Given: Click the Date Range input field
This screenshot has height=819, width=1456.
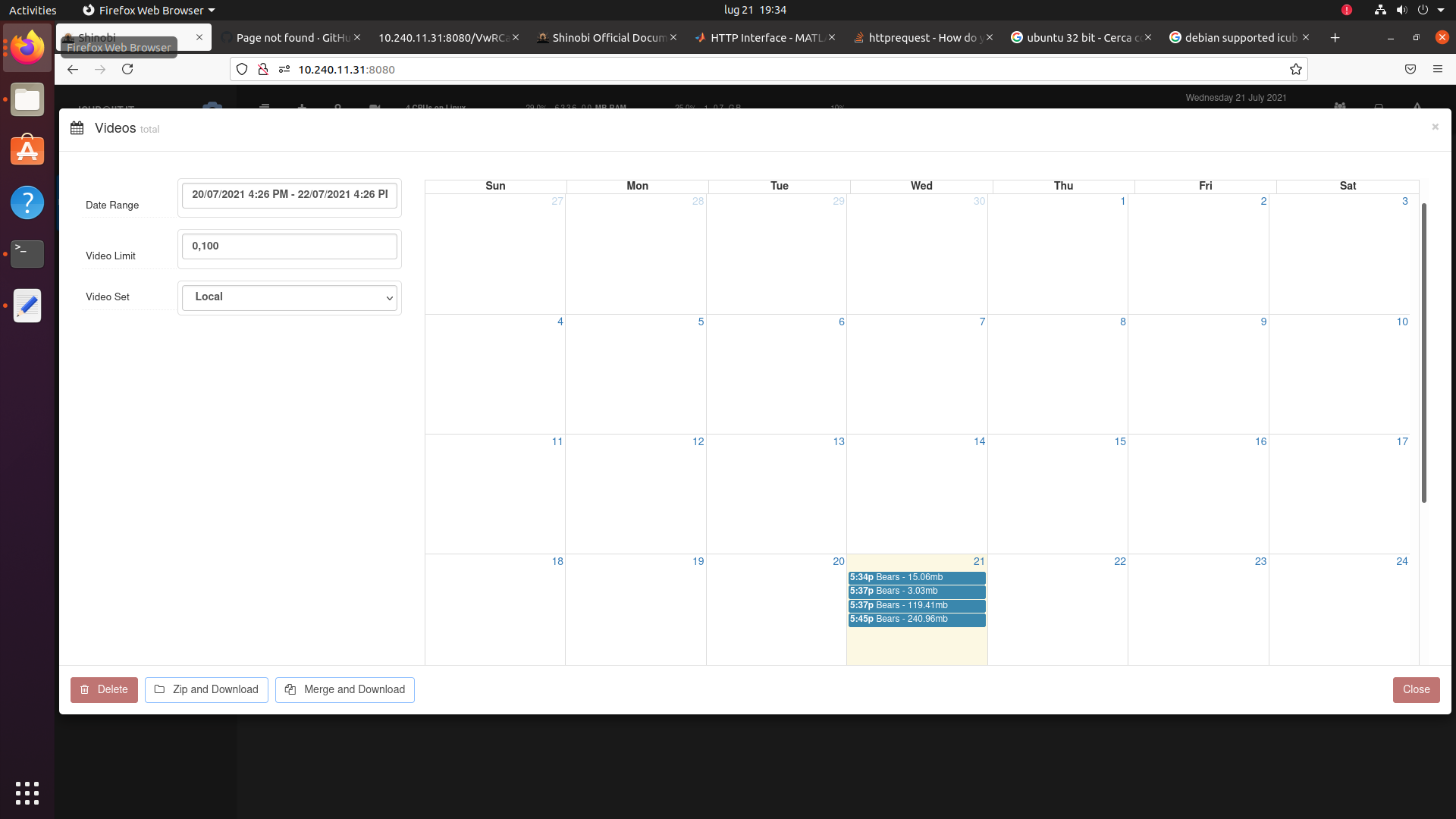Looking at the screenshot, I should click(289, 194).
